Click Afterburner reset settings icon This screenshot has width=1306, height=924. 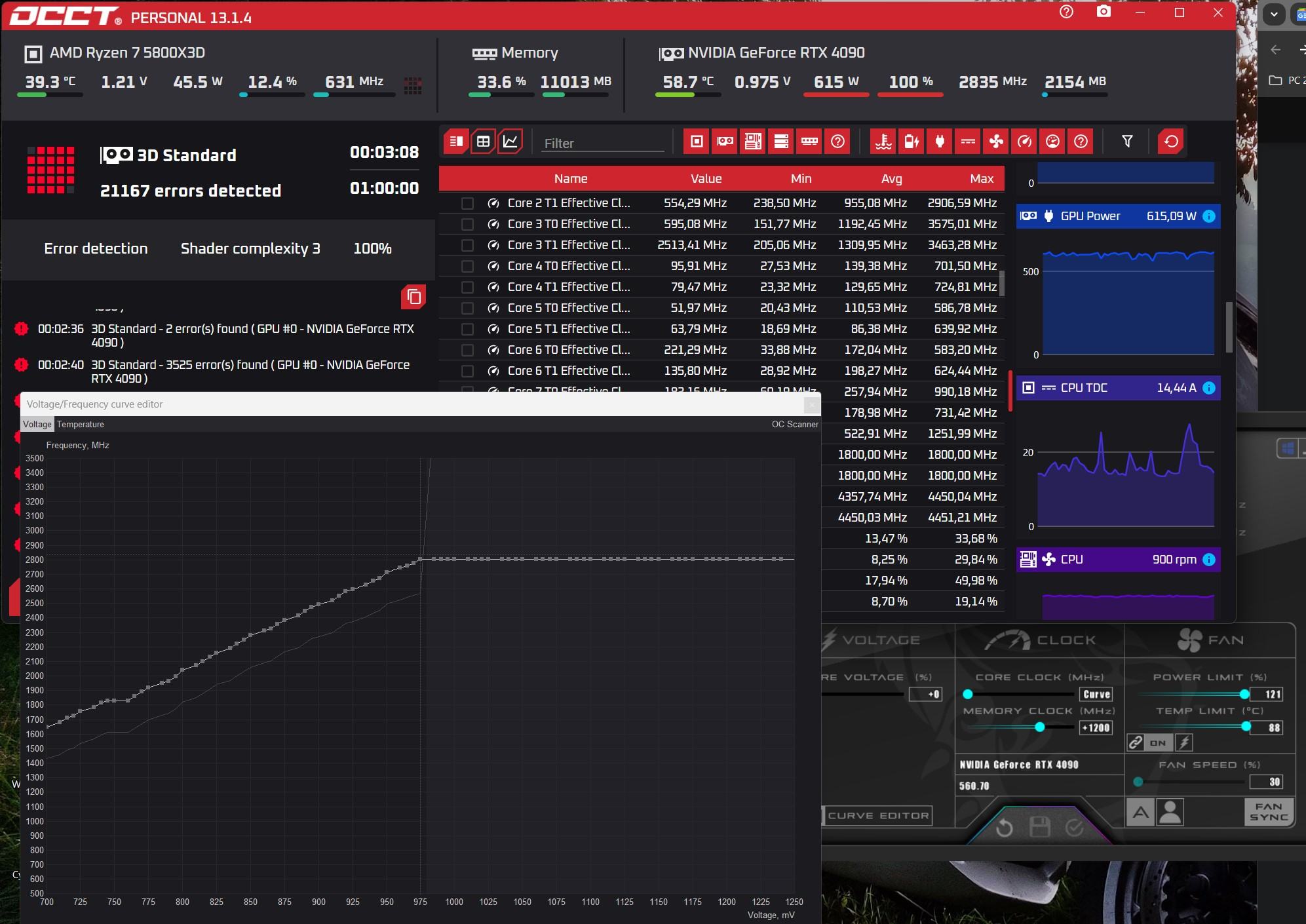tap(1004, 828)
